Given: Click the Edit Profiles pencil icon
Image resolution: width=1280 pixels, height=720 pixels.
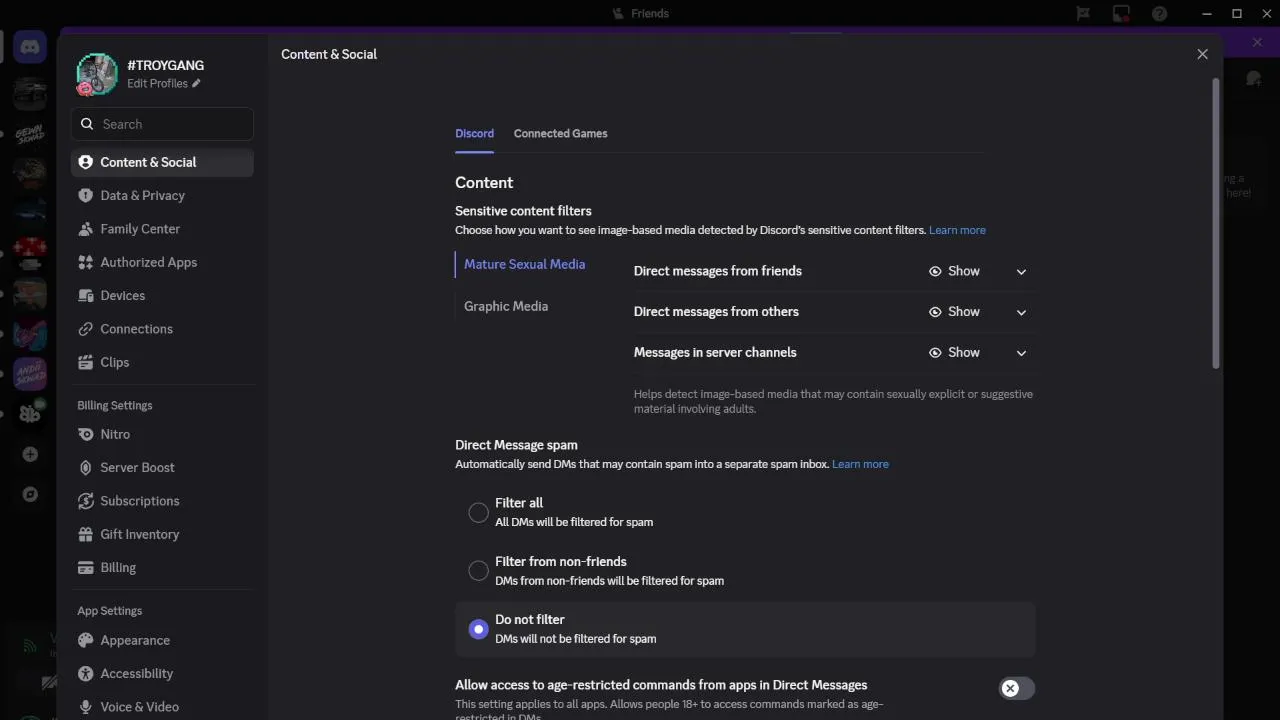Looking at the screenshot, I should (197, 84).
